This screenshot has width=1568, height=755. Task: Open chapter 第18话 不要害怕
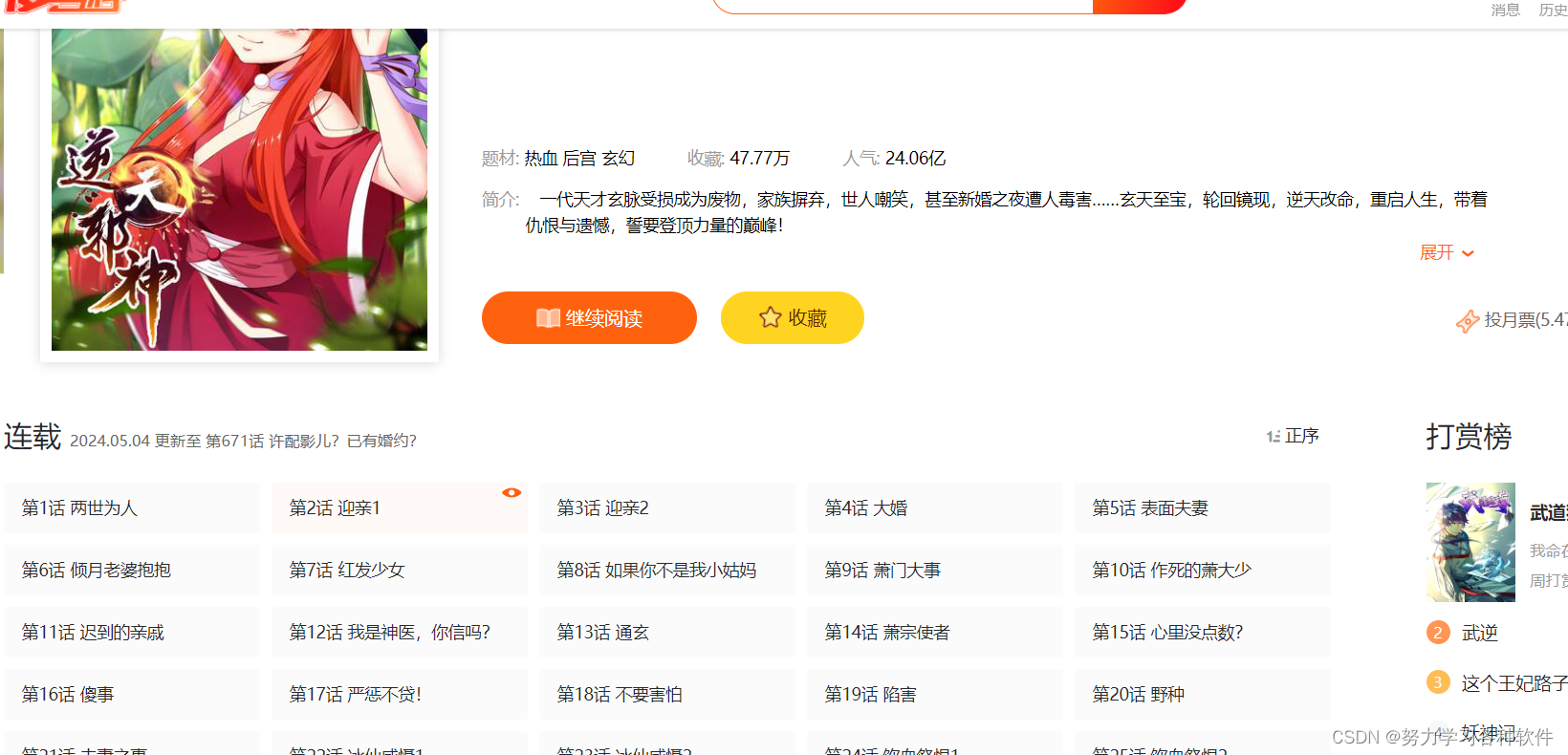click(x=667, y=694)
